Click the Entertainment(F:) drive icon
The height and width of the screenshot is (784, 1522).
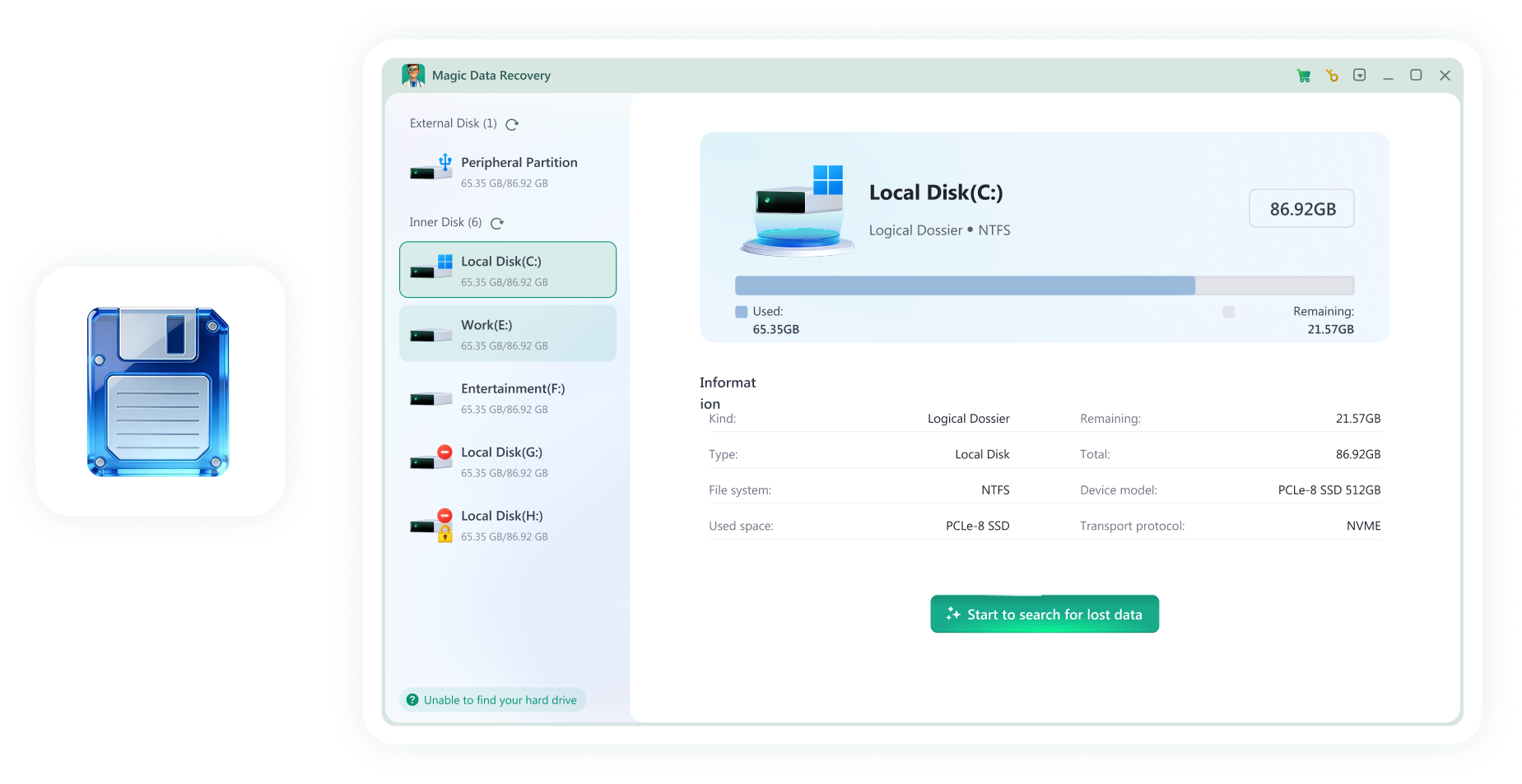[431, 399]
